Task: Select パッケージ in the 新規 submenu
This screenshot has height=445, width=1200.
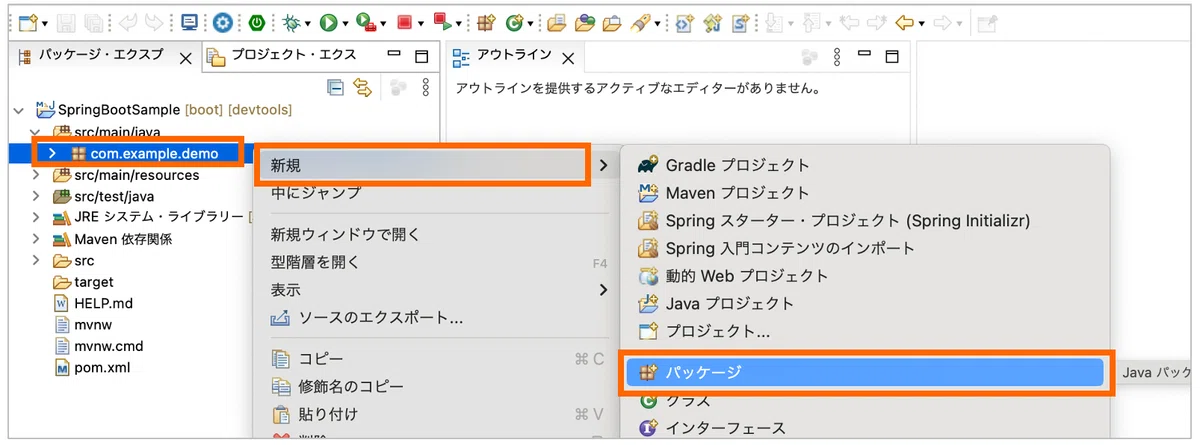Action: tap(865, 372)
